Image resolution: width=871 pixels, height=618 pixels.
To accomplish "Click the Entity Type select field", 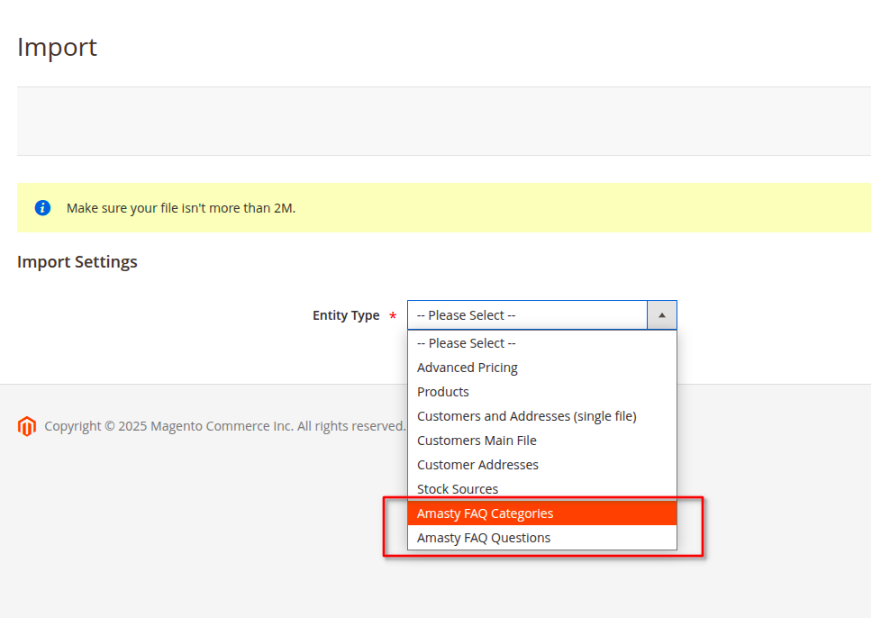I will click(x=542, y=315).
